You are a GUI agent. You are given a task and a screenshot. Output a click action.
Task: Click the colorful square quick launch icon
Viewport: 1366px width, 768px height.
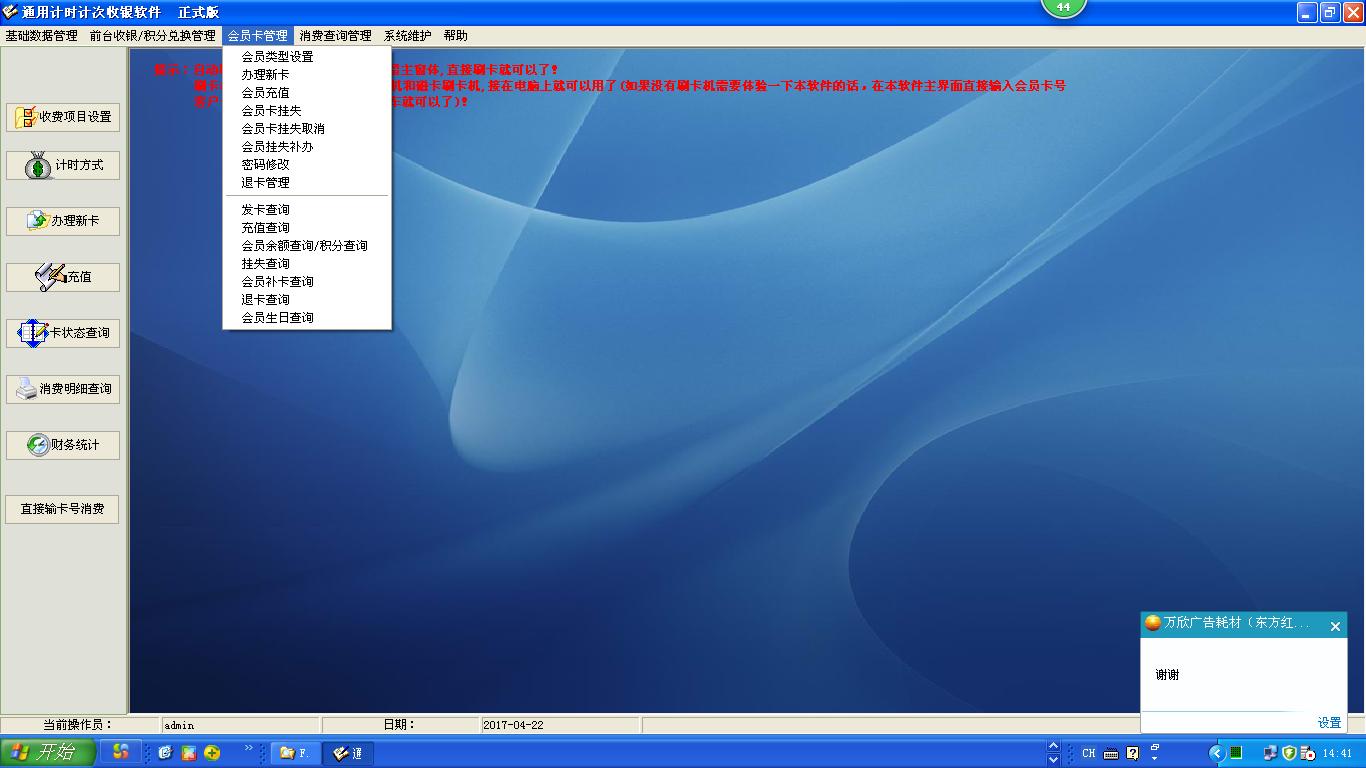point(188,753)
